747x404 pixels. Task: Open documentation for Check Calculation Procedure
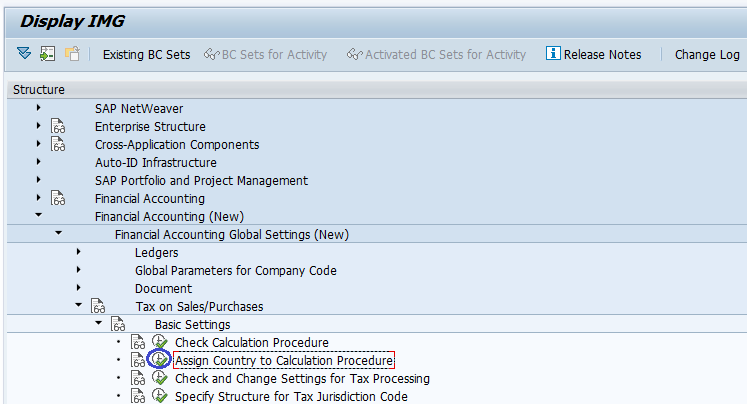pos(138,342)
